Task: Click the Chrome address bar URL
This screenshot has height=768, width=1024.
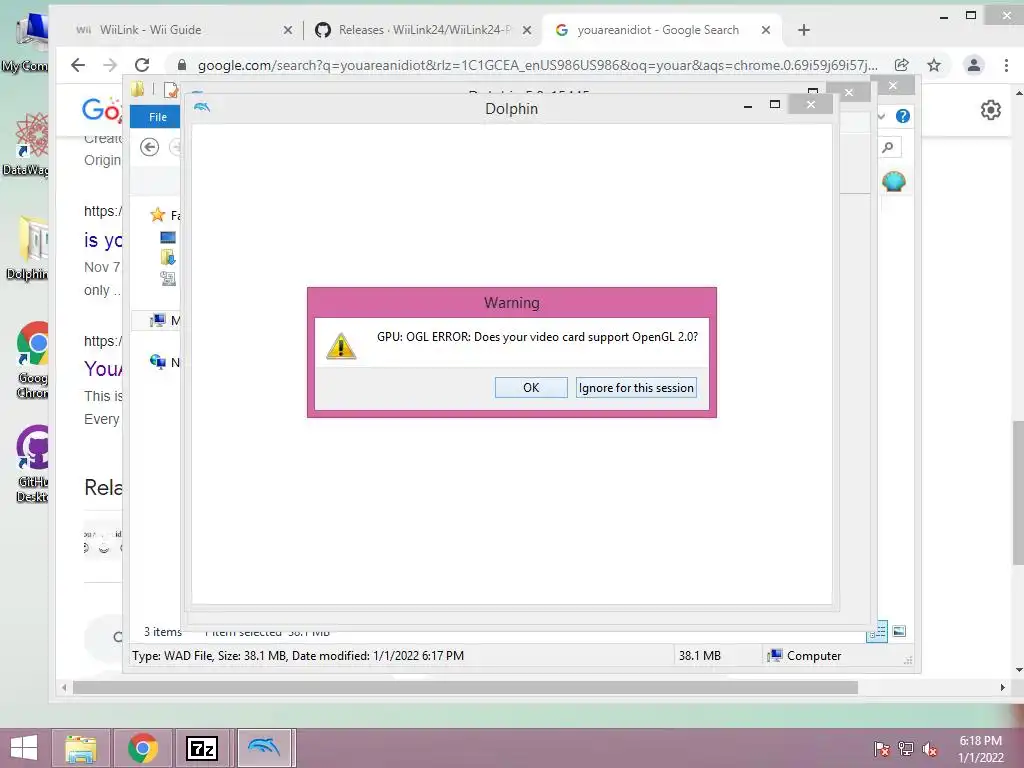Action: 537,65
